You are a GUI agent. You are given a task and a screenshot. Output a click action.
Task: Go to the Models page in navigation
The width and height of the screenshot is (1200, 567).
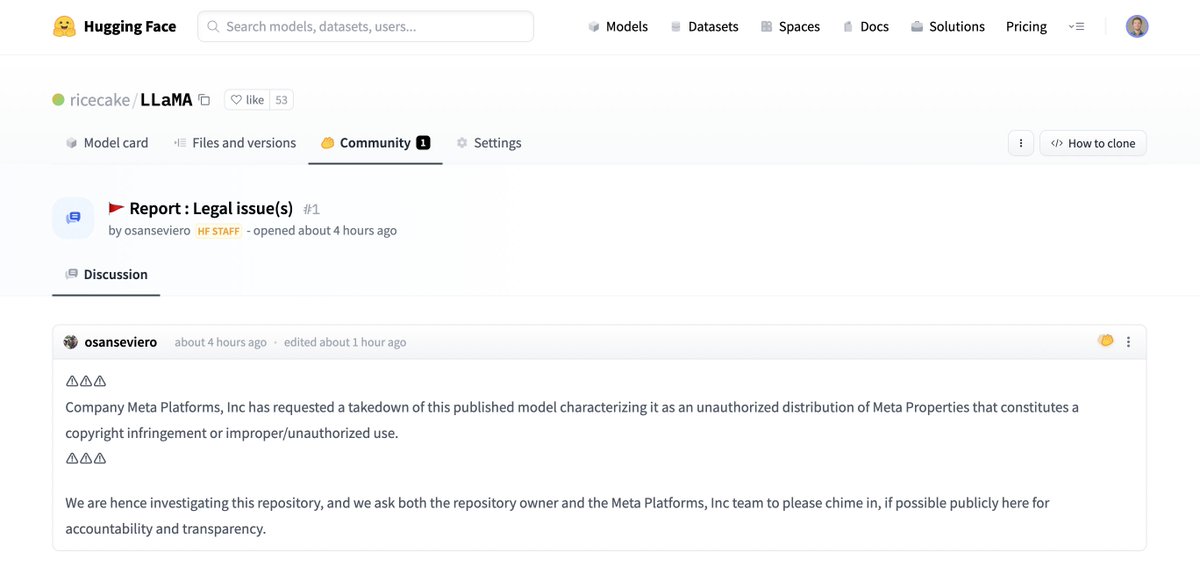click(x=618, y=27)
